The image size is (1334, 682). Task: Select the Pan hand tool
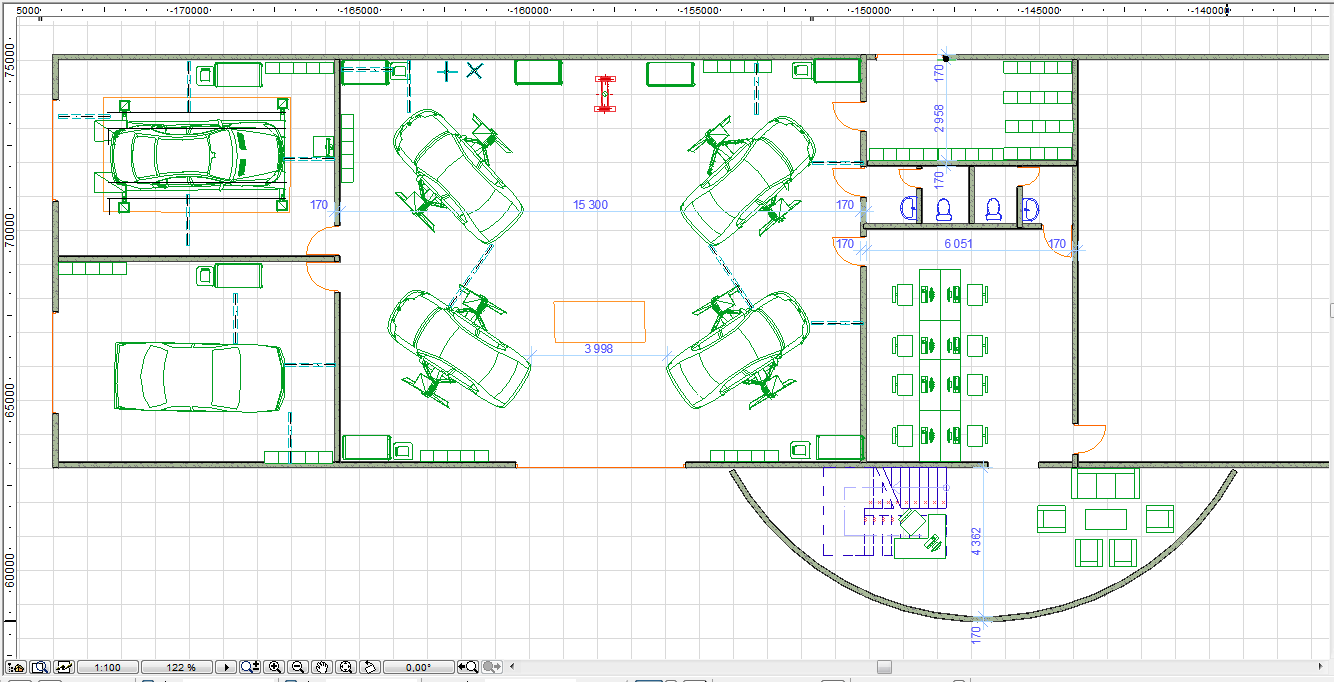coord(322,667)
